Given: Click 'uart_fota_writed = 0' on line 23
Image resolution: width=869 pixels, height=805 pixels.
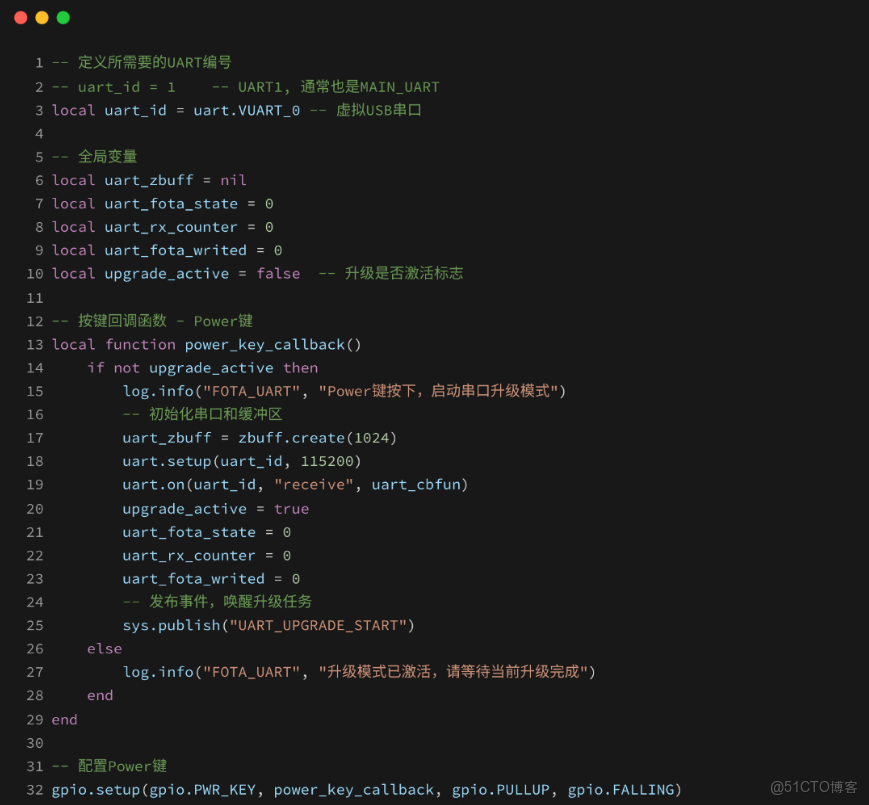Looking at the screenshot, I should 211,579.
